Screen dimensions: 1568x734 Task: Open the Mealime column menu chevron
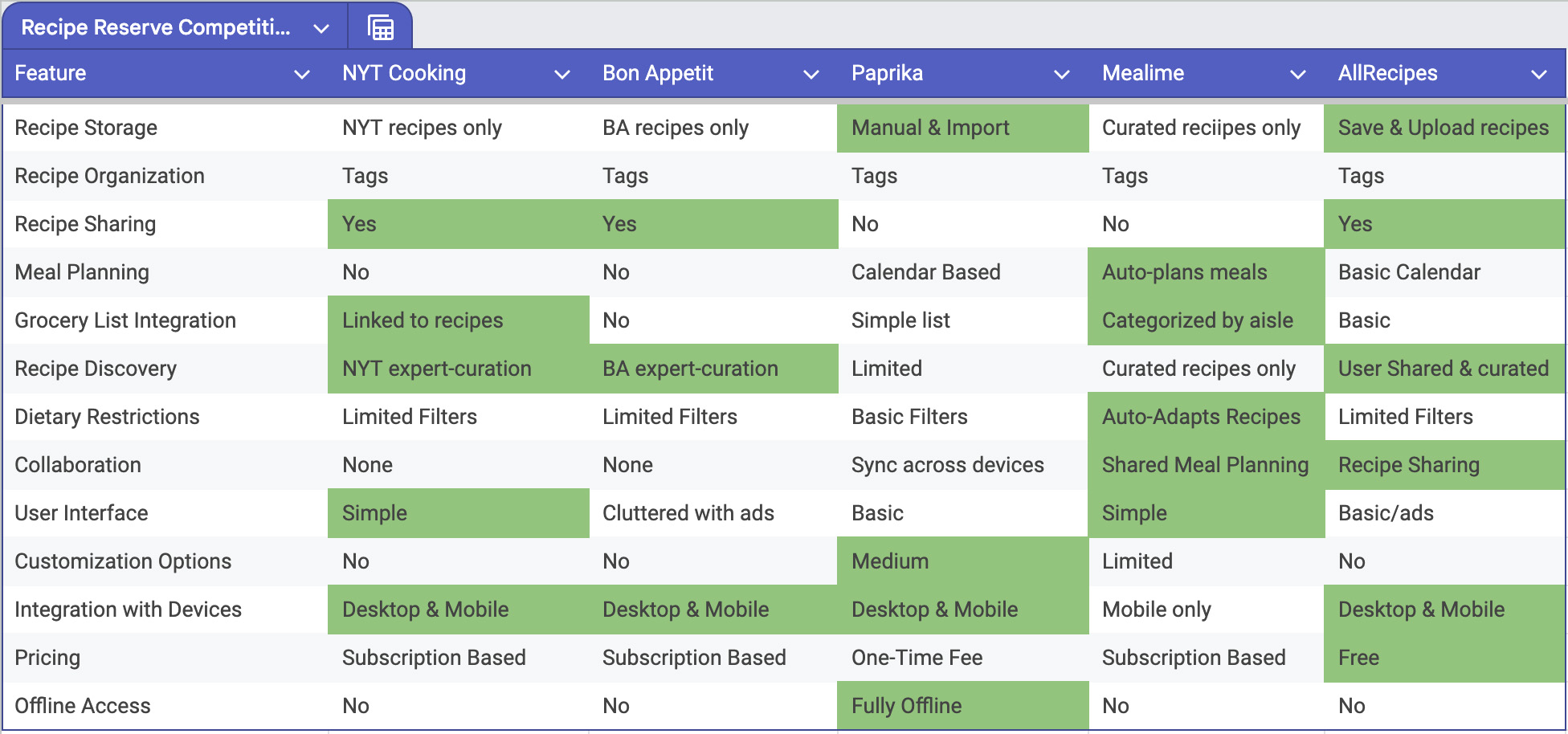[1297, 75]
